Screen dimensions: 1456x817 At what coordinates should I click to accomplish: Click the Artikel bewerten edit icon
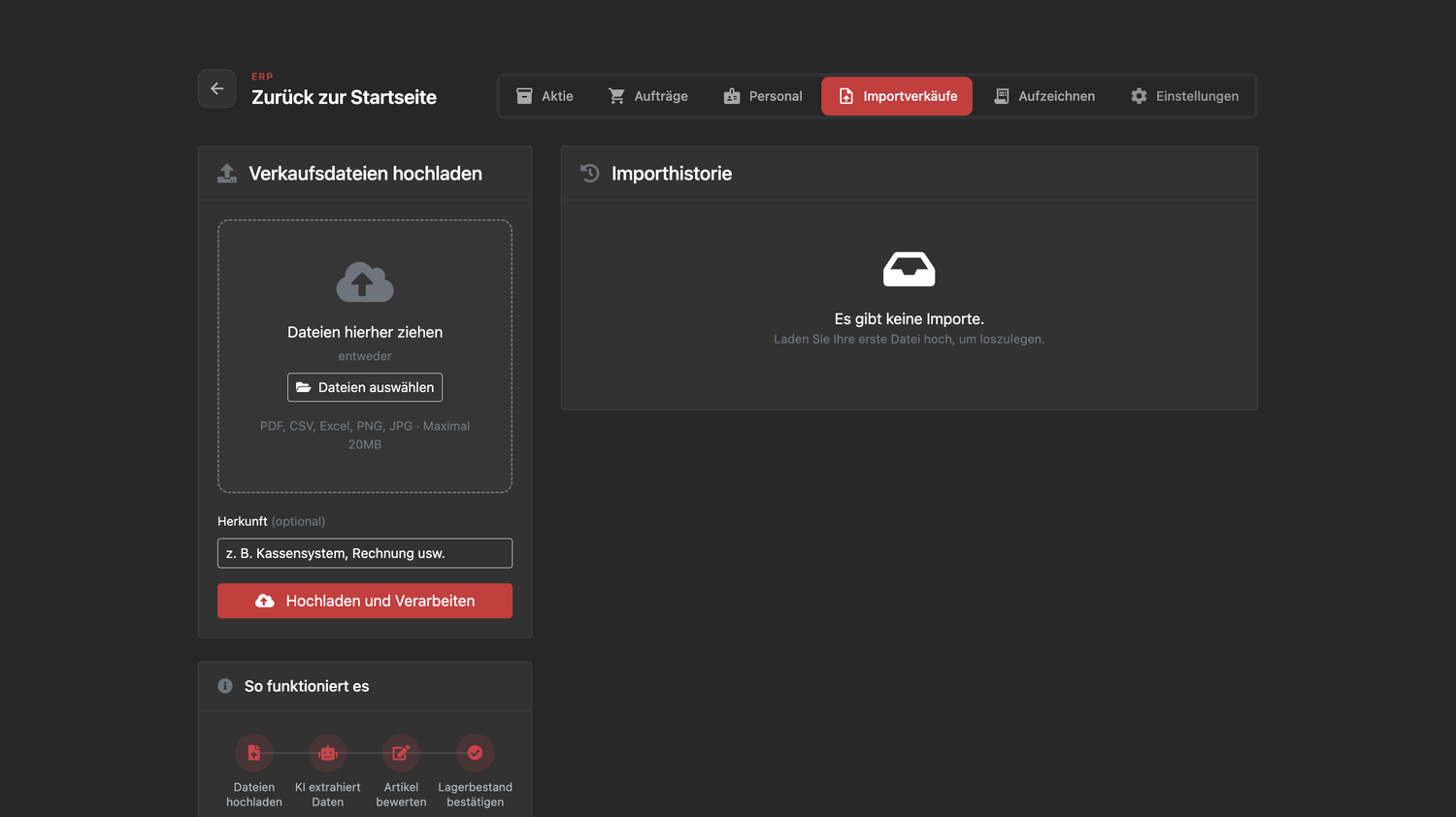point(401,753)
